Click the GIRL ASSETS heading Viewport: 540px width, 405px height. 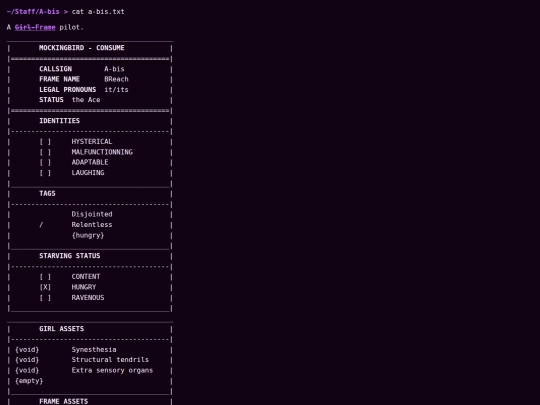(x=61, y=329)
